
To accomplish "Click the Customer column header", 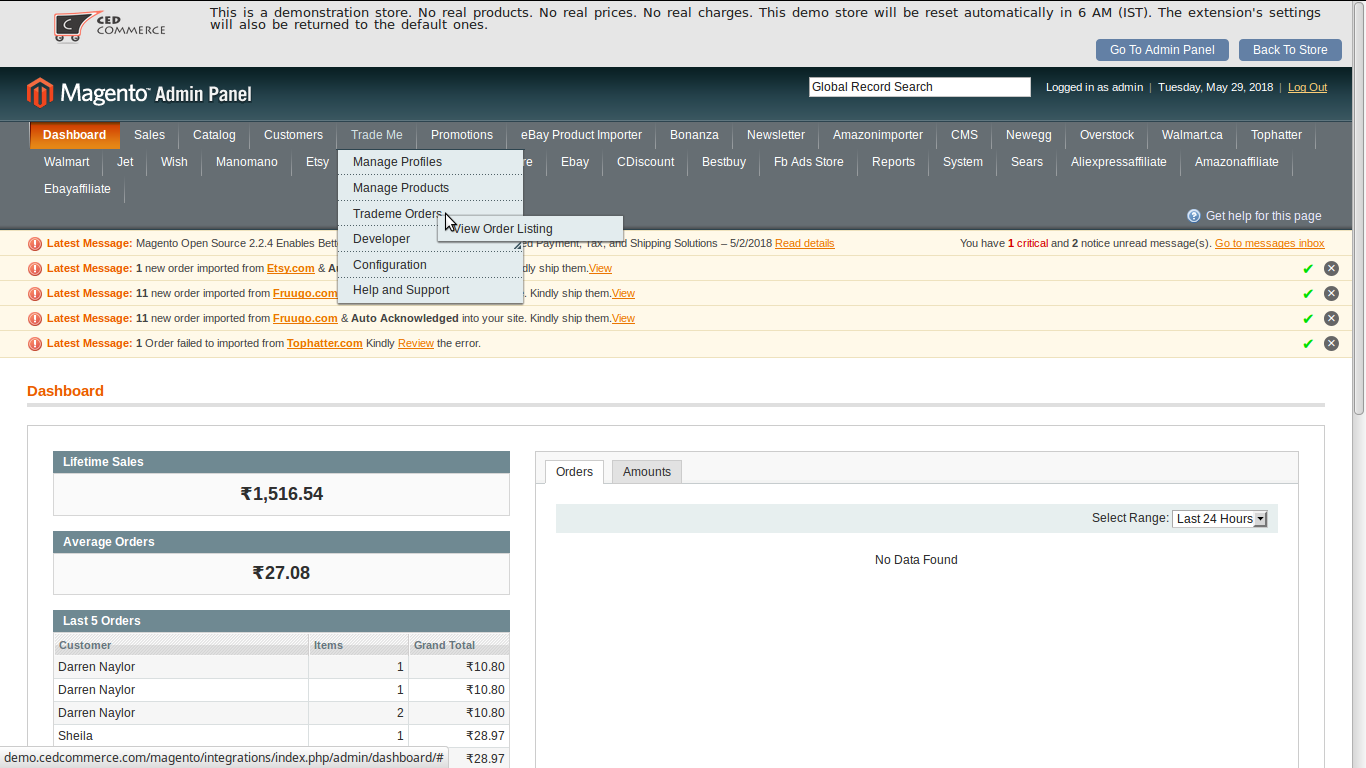I will [181, 645].
